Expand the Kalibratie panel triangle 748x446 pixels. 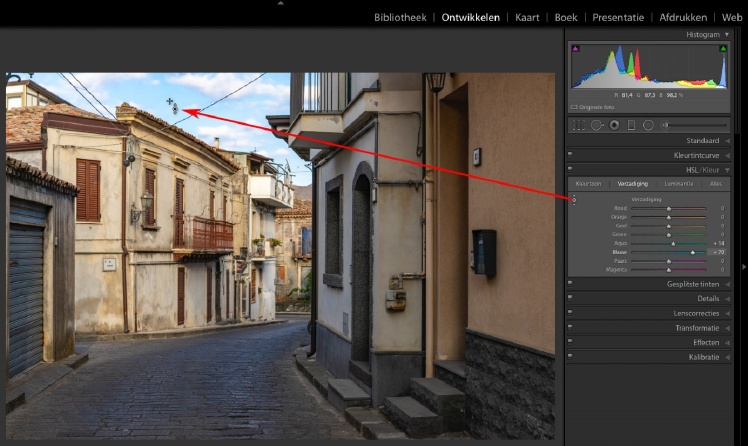click(x=727, y=357)
